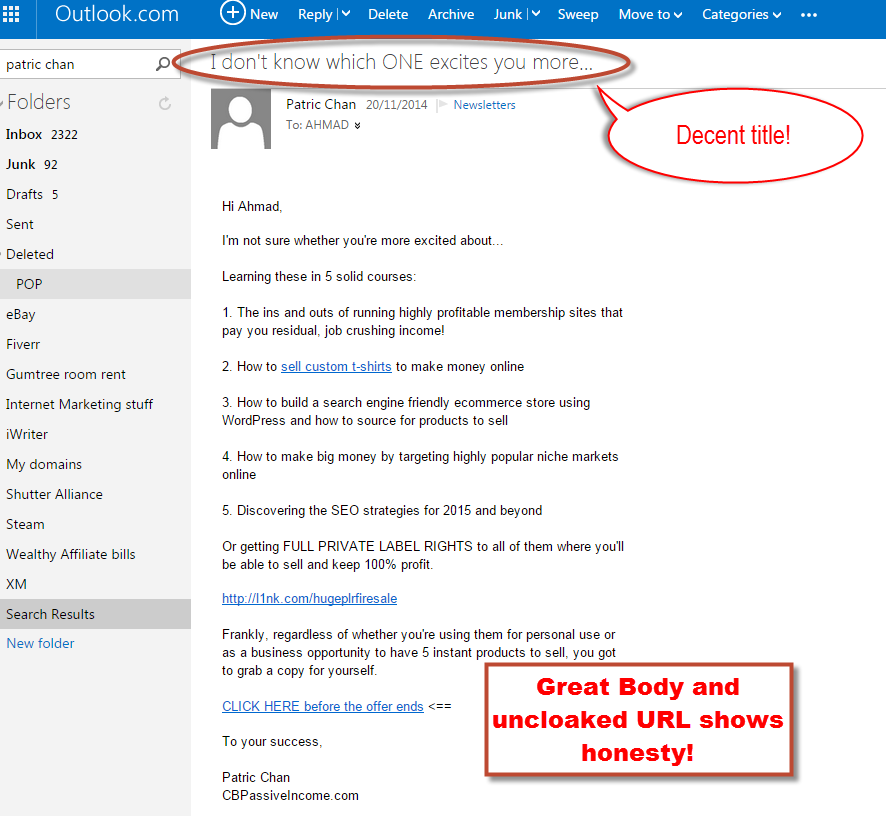The width and height of the screenshot is (886, 816).
Task: Click the sender name Patric Chan
Action: [x=321, y=105]
